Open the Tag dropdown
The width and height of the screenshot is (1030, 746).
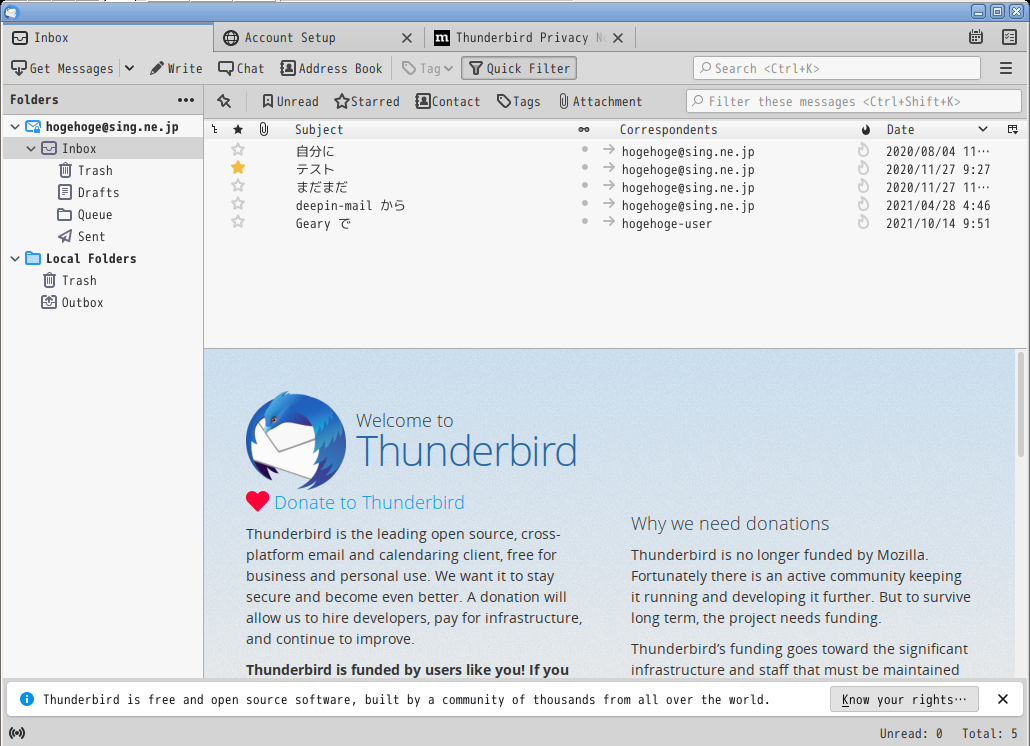(427, 68)
